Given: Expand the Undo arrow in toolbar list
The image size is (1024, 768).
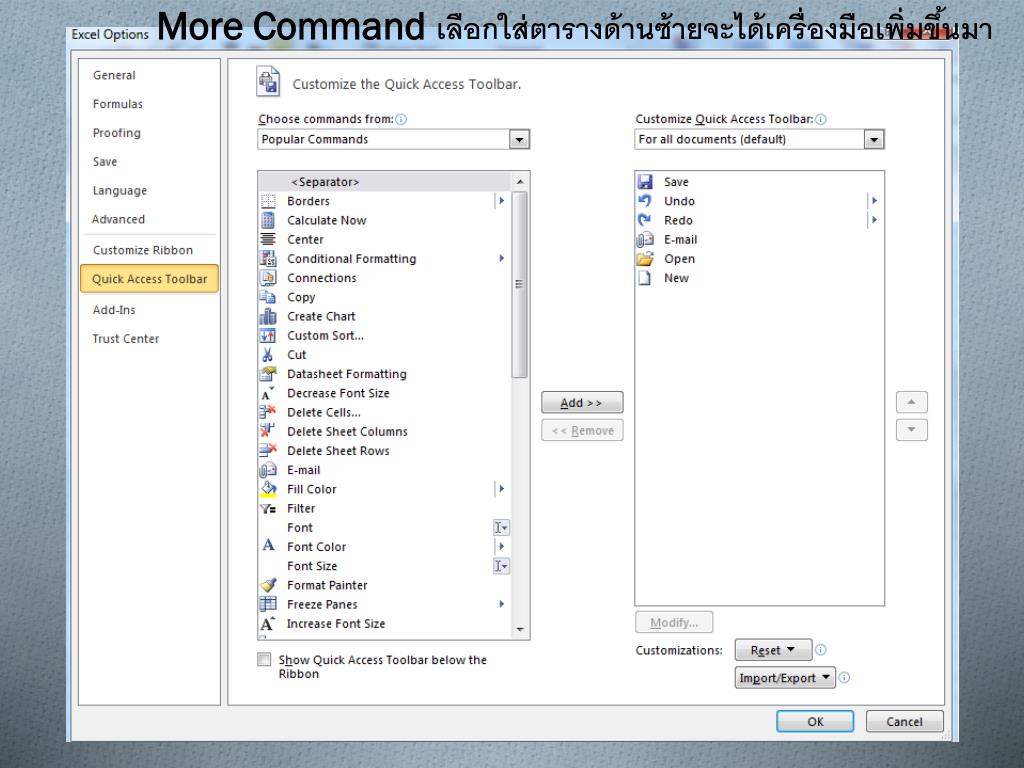Looking at the screenshot, I should click(874, 201).
